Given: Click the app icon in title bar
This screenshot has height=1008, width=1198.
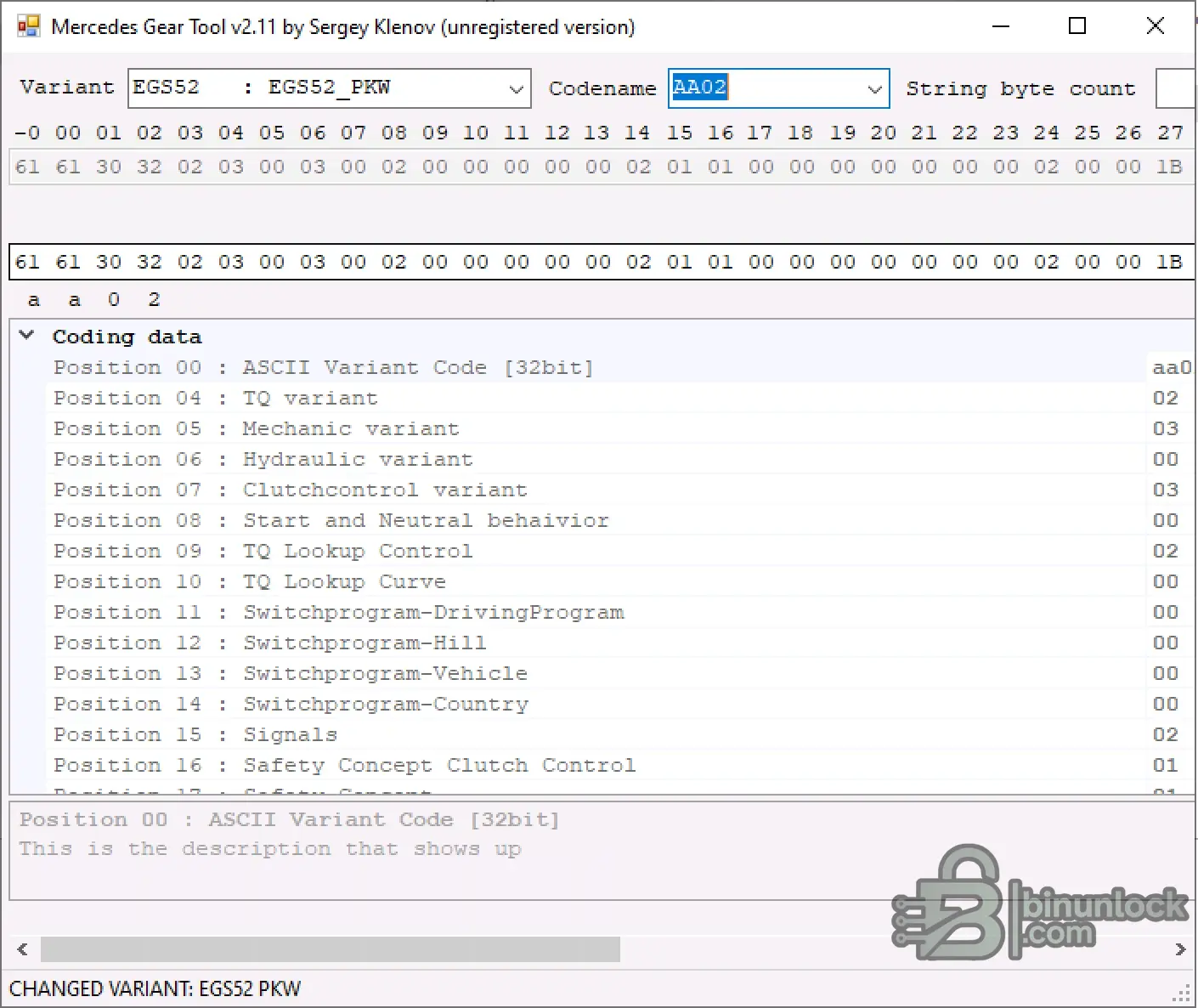Looking at the screenshot, I should (28, 26).
